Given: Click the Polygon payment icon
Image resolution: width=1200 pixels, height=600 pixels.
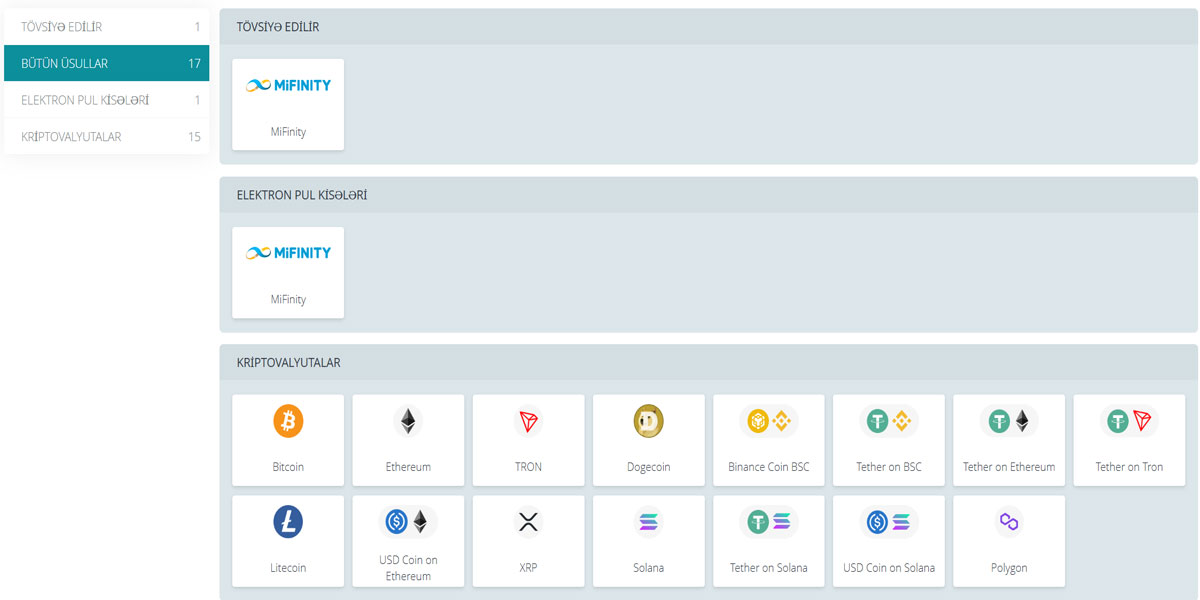Looking at the screenshot, I should 1009,523.
